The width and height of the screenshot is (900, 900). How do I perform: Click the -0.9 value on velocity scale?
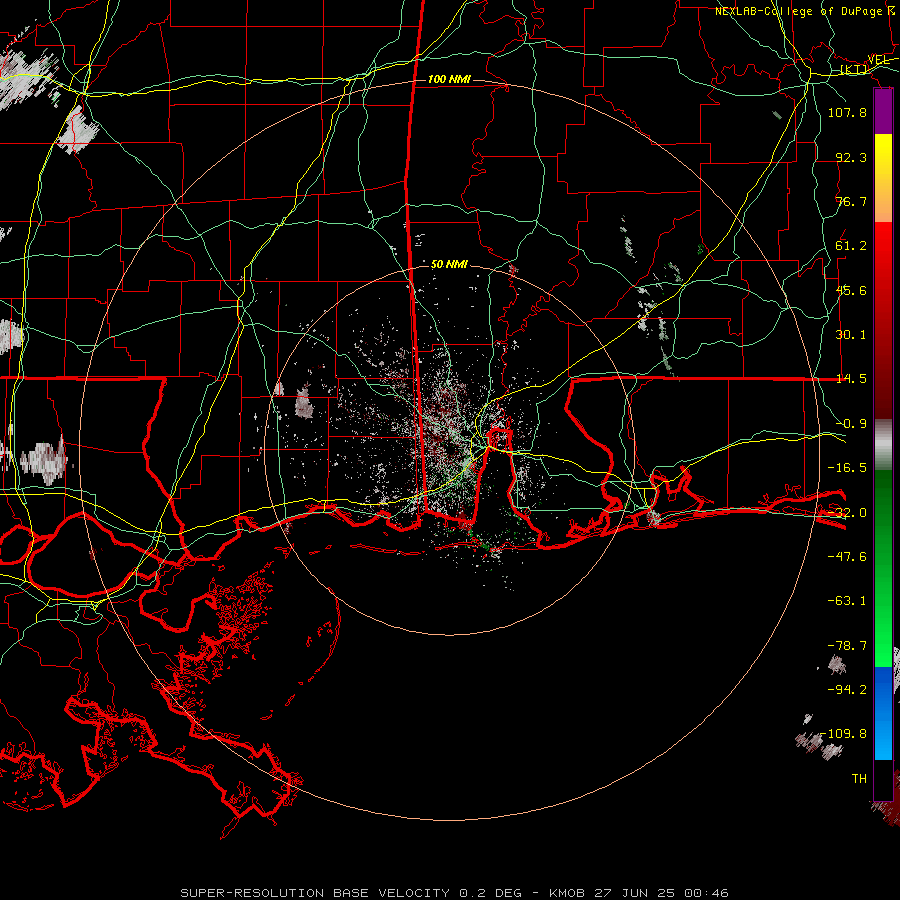[851, 424]
